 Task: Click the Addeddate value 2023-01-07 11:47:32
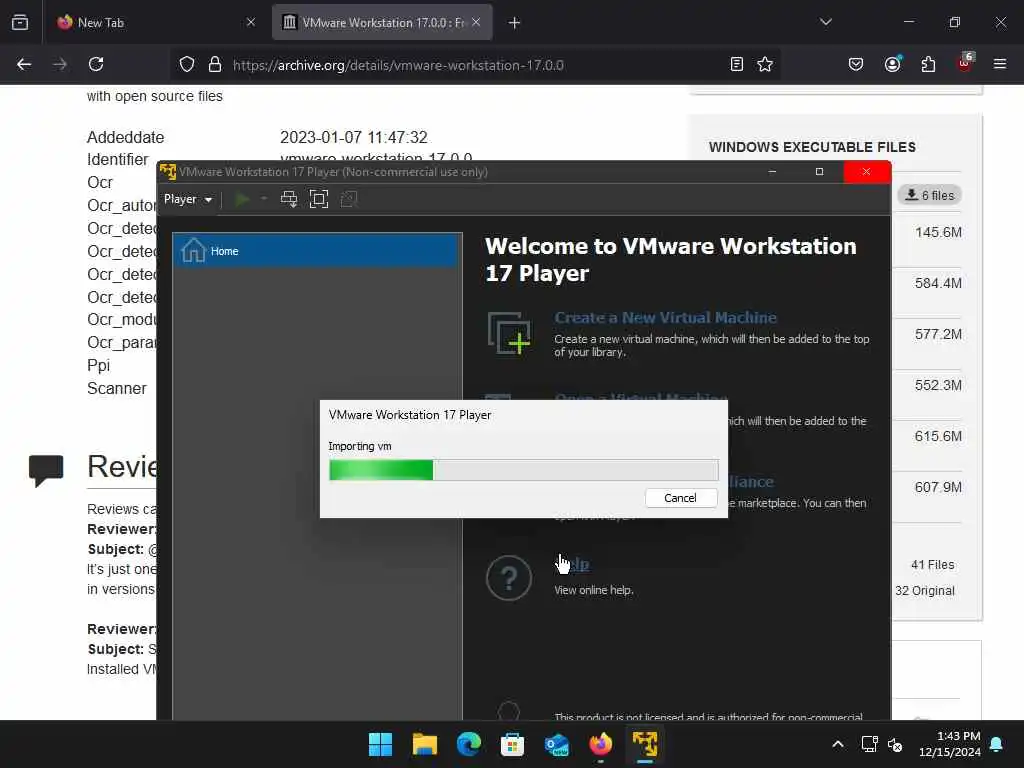click(354, 137)
